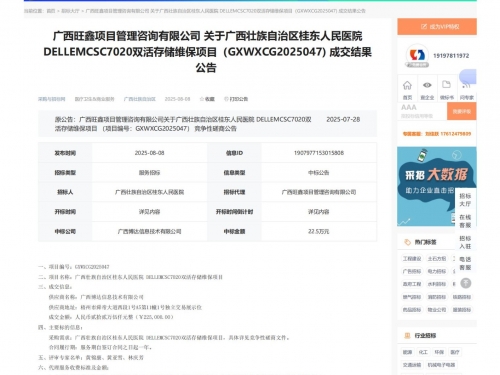Click the company logo avatar

417,55
